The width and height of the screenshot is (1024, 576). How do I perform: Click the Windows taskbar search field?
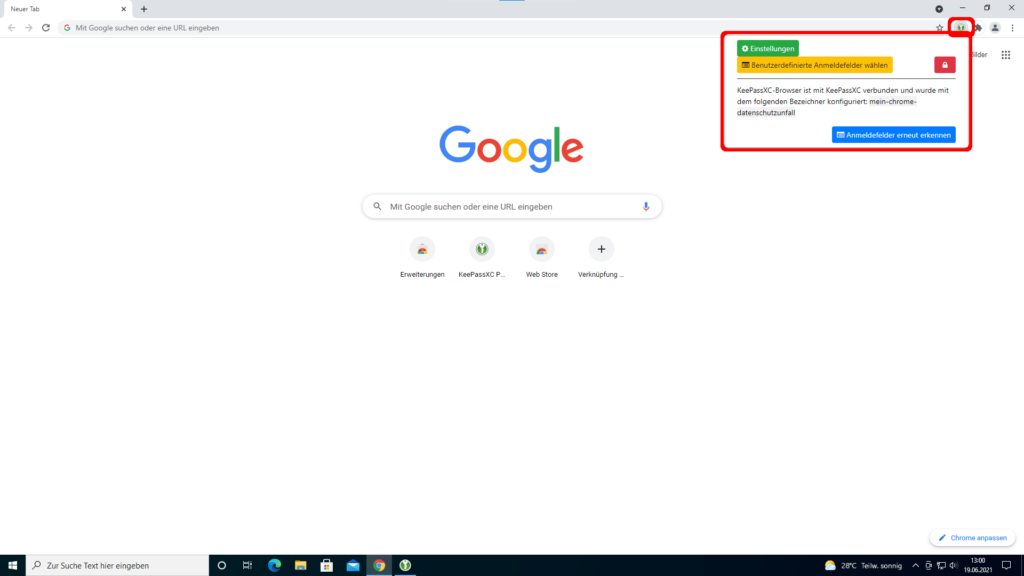118,566
